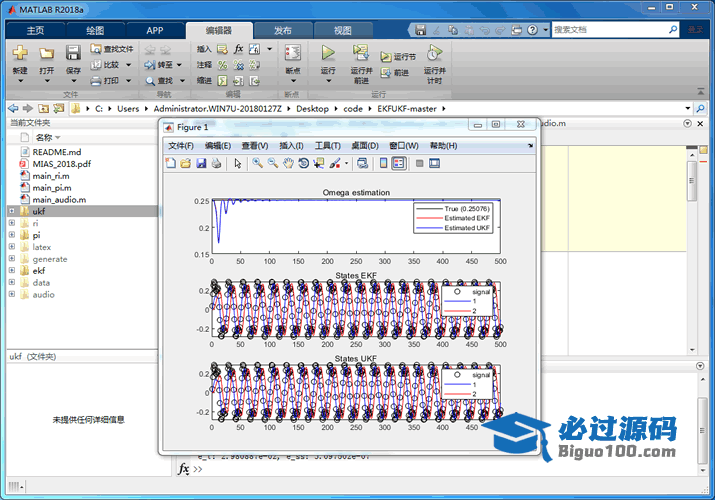This screenshot has height=500, width=715.
Task: Toggle Insert Colorbar in Figure 1 toolbar
Action: pyautogui.click(x=383, y=163)
